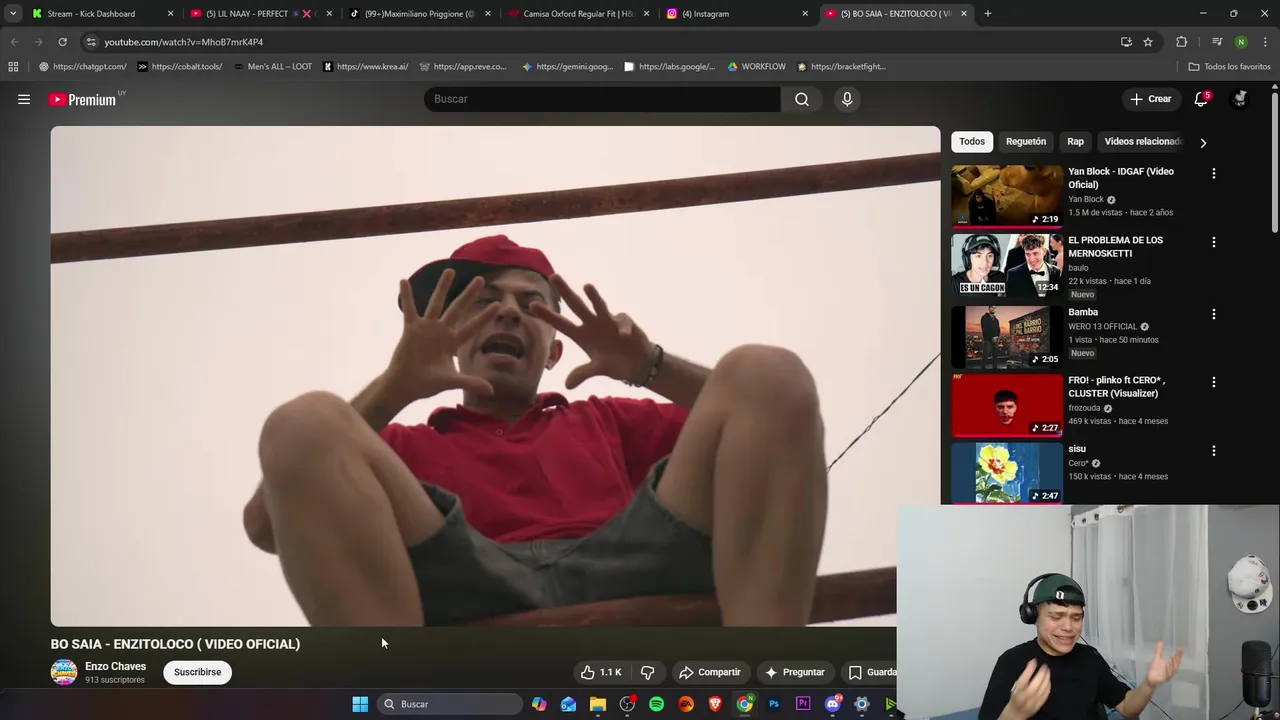Open options for Yan Block IDGAF video

click(1214, 173)
